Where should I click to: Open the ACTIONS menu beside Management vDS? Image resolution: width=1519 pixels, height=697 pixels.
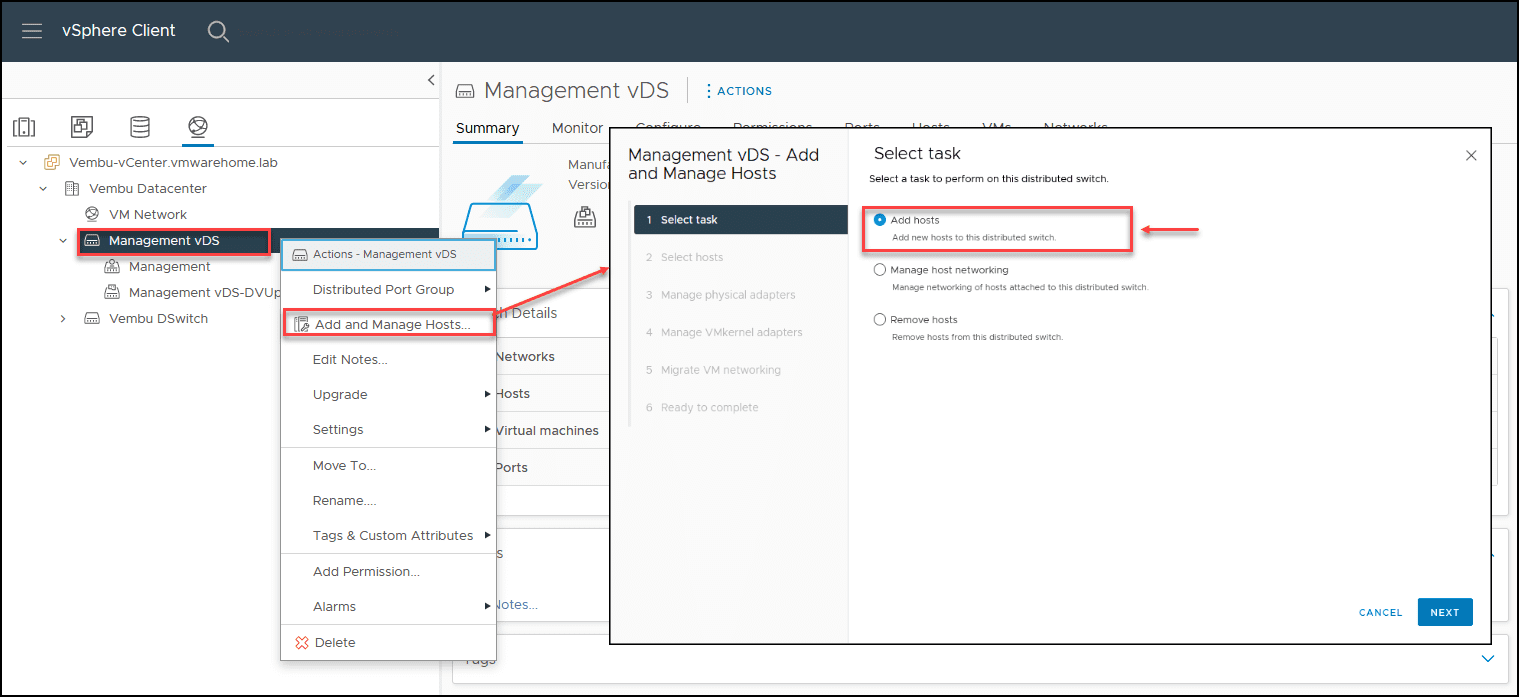pyautogui.click(x=739, y=91)
